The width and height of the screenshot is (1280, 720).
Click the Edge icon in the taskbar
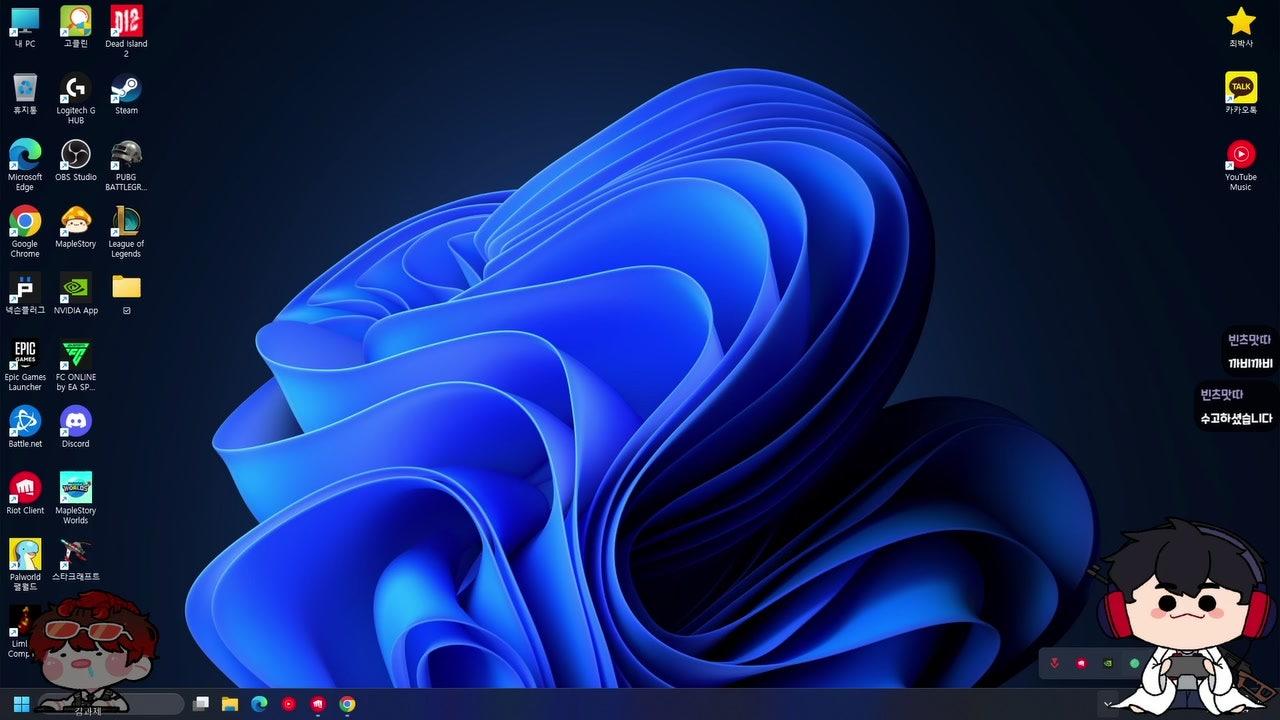coord(259,704)
